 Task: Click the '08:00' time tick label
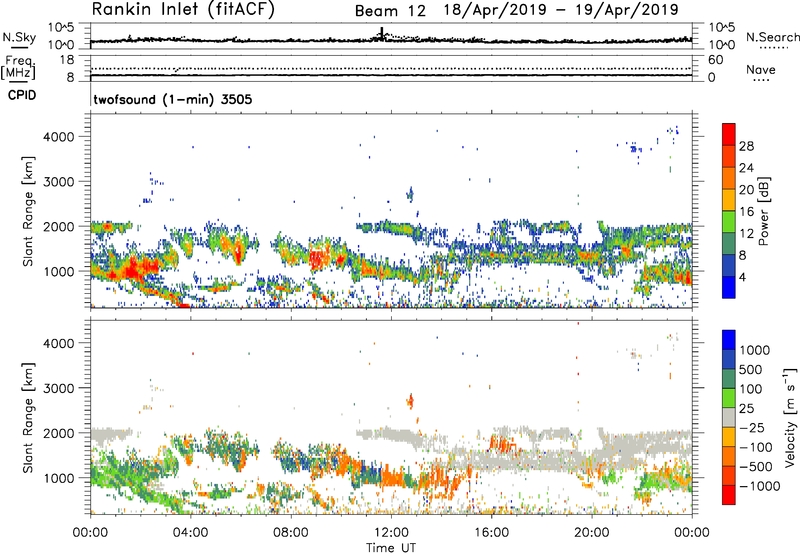[290, 533]
